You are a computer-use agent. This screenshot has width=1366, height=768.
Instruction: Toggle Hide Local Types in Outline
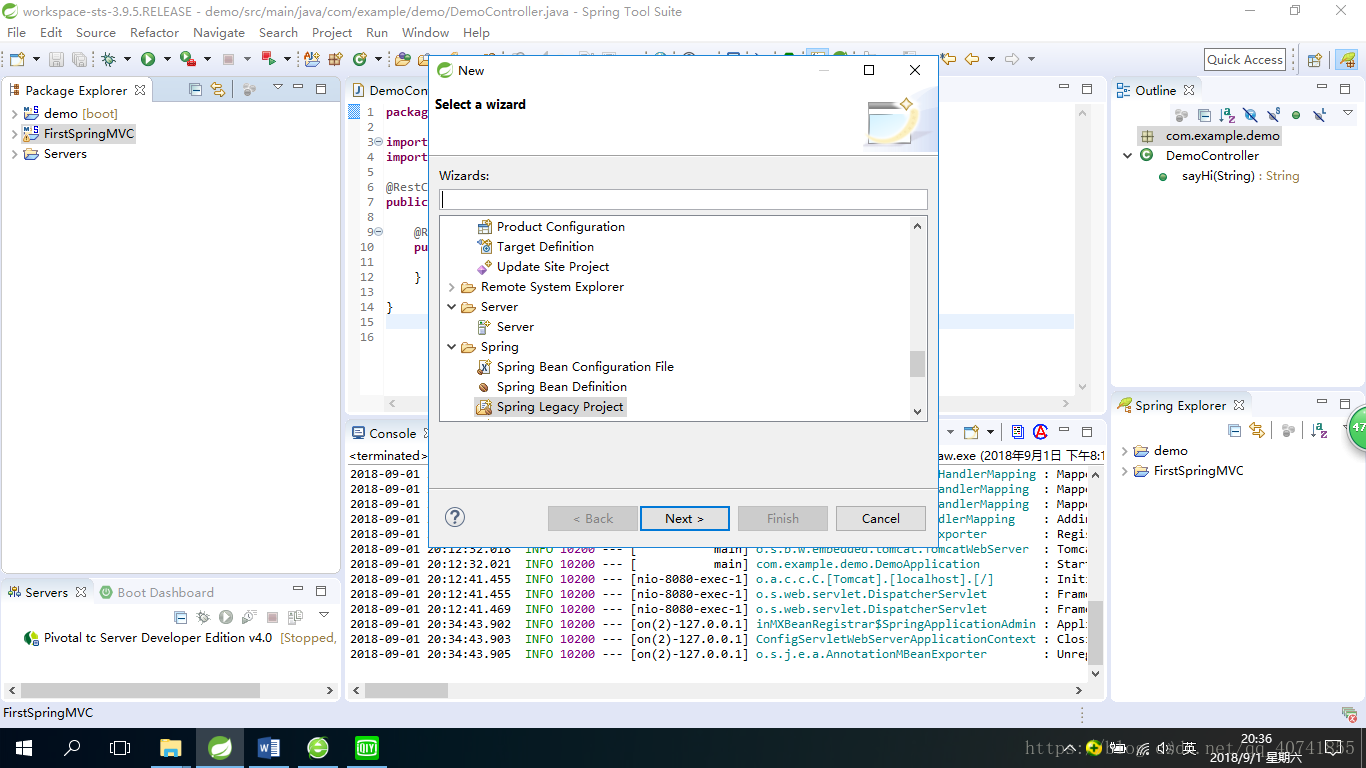click(1319, 115)
